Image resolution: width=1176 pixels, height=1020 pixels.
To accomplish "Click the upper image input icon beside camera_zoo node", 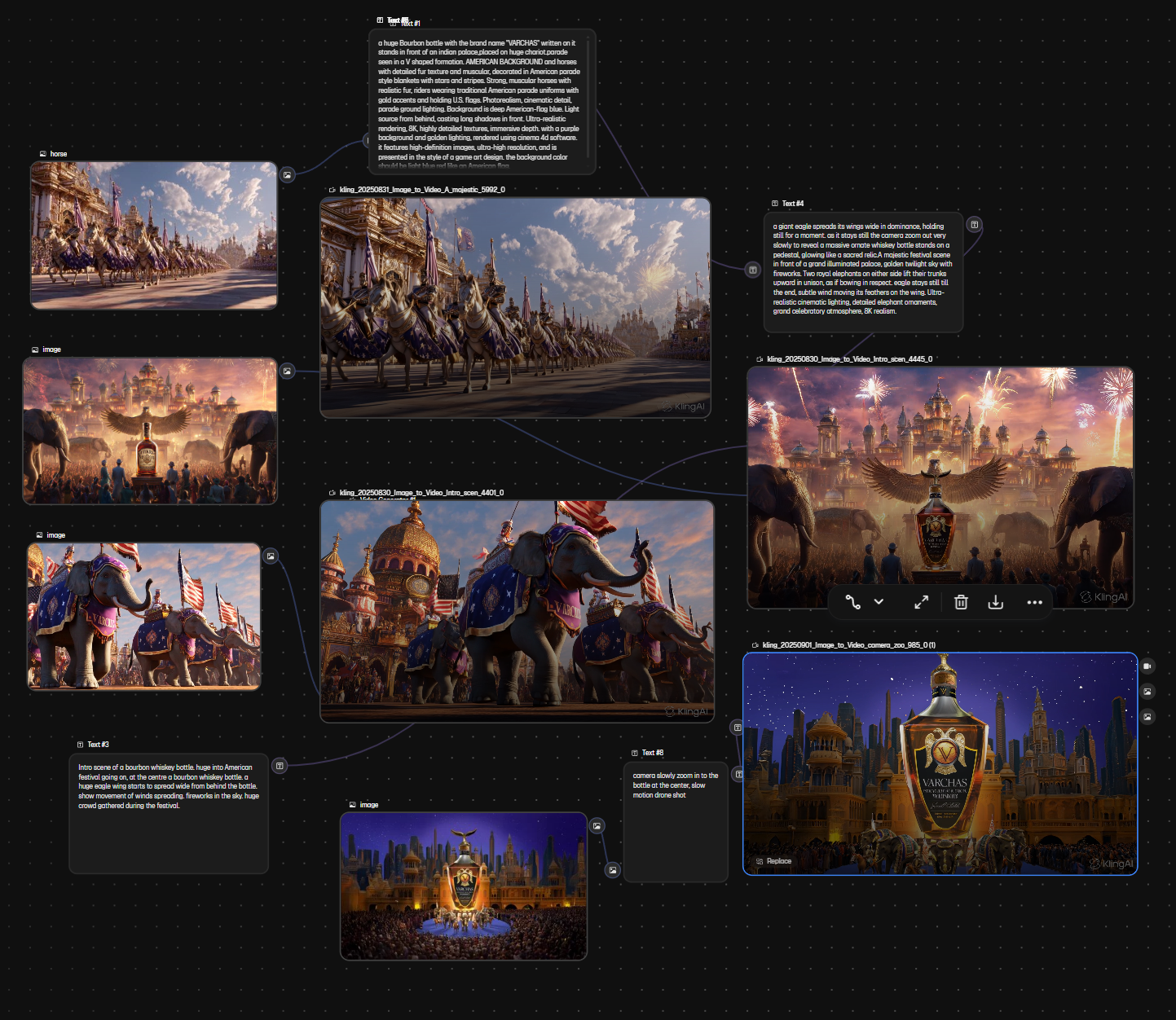I will click(x=1147, y=692).
